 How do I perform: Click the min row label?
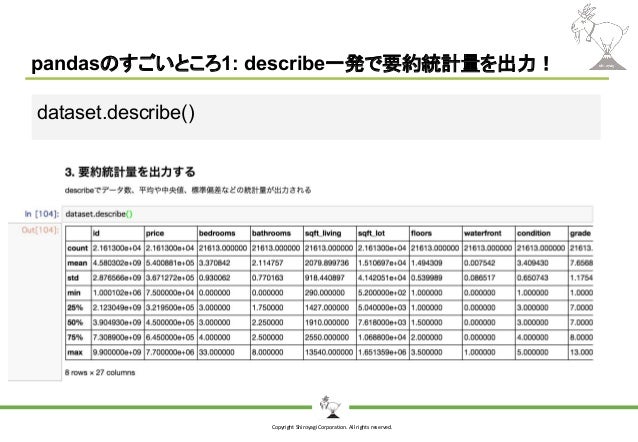(x=74, y=293)
